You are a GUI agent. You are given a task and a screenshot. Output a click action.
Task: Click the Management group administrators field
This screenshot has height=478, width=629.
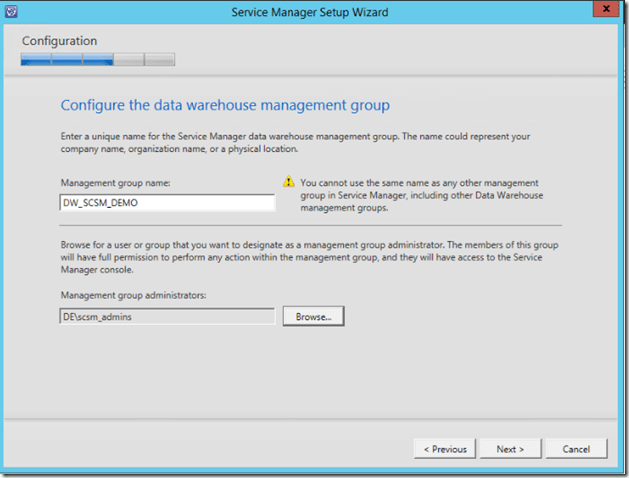167,316
